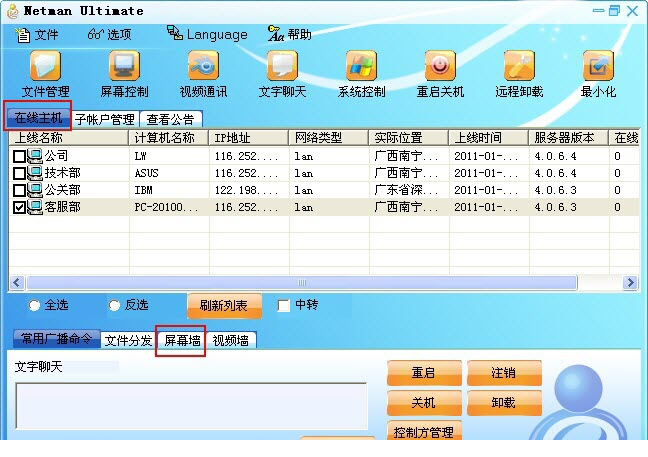The height and width of the screenshot is (457, 648).
Task: Click computer name cell IBM
Action: [x=143, y=190]
